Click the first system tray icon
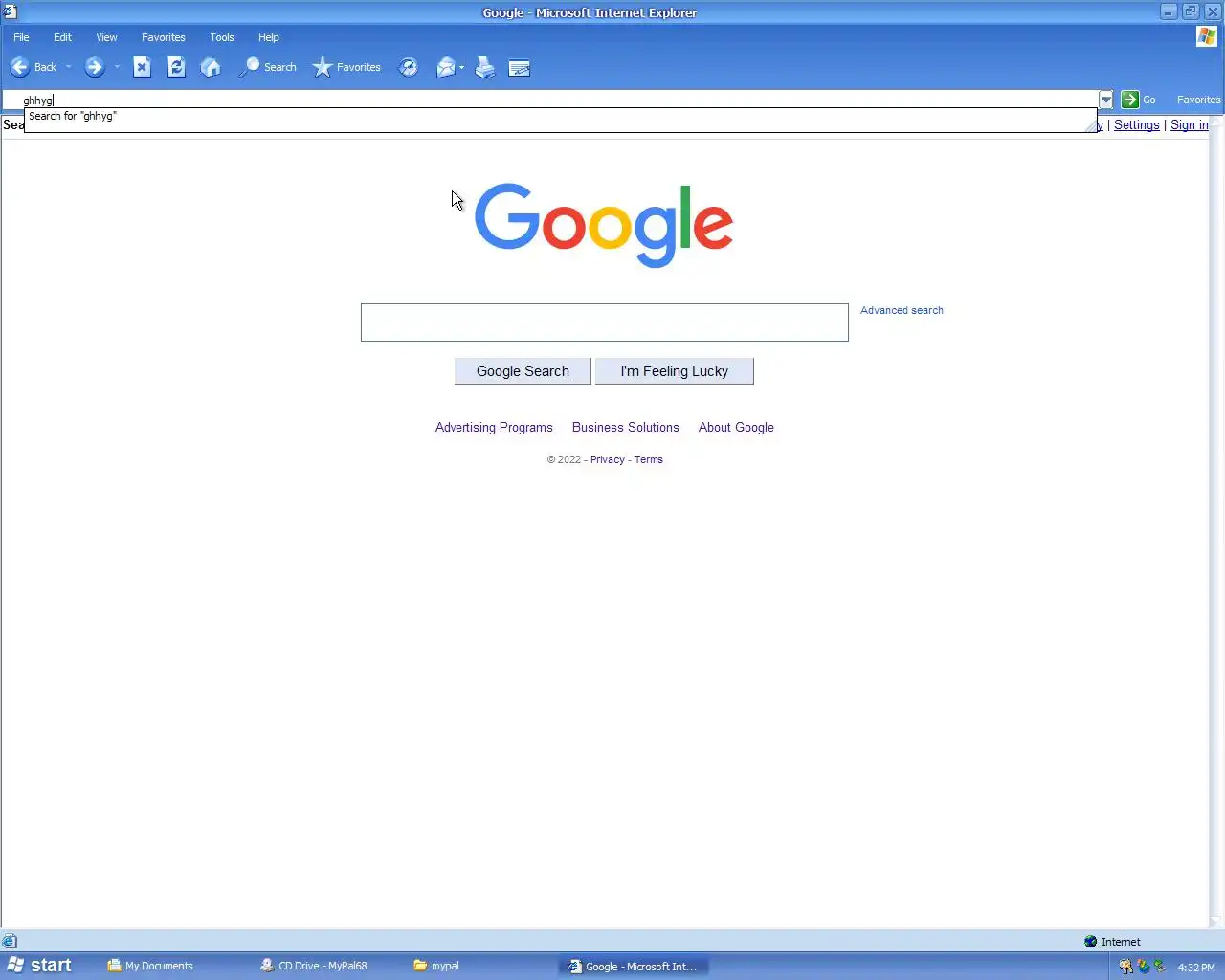Screen dimensions: 1225x980 1125,967
